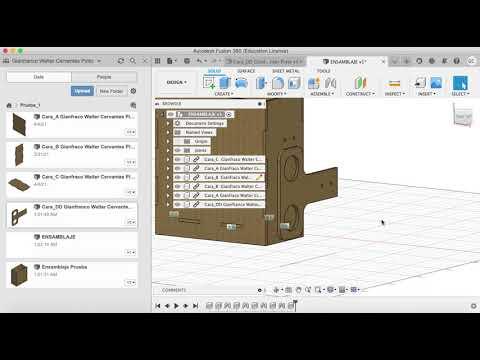
Task: Open the notifications icon in title bar
Action: pos(445,61)
